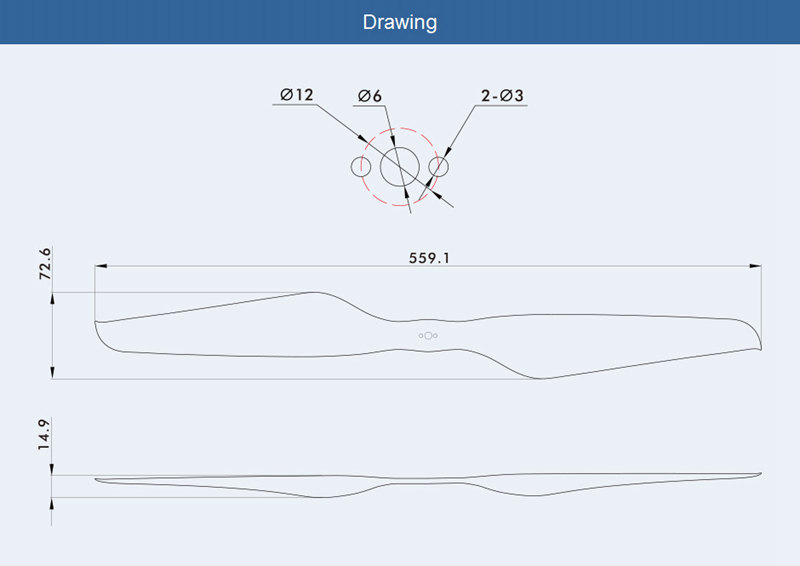This screenshot has width=800, height=566.
Task: Click the left arrowhead of 559.1 dimension
Action: point(102,266)
